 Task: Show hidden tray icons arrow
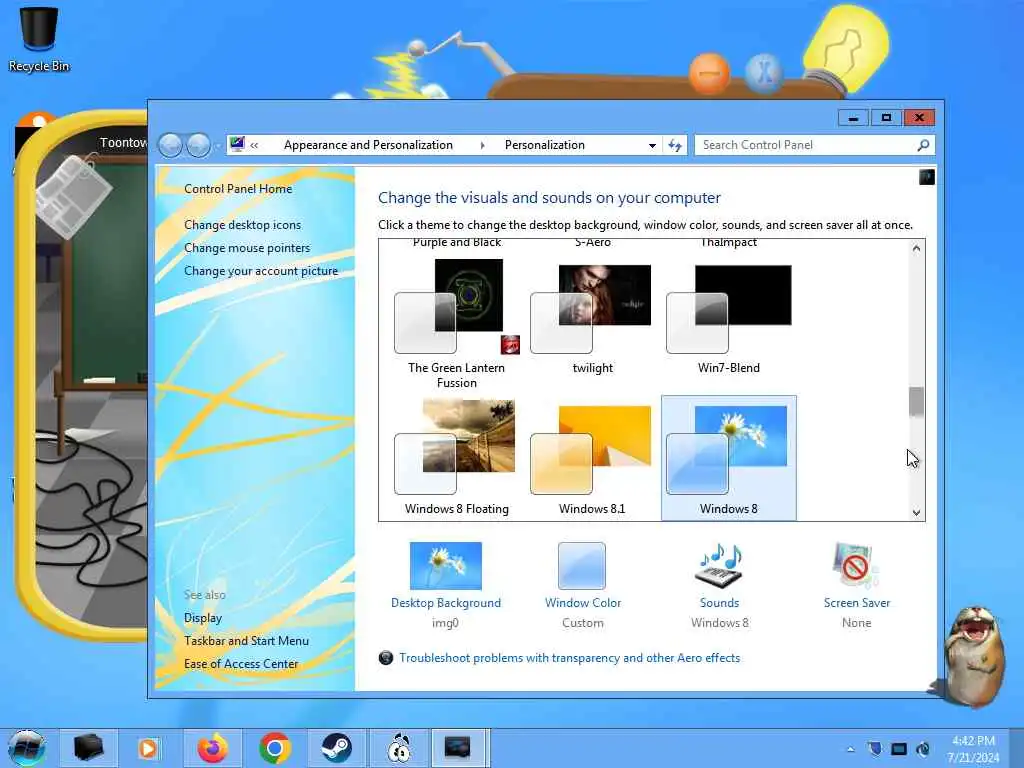(850, 749)
